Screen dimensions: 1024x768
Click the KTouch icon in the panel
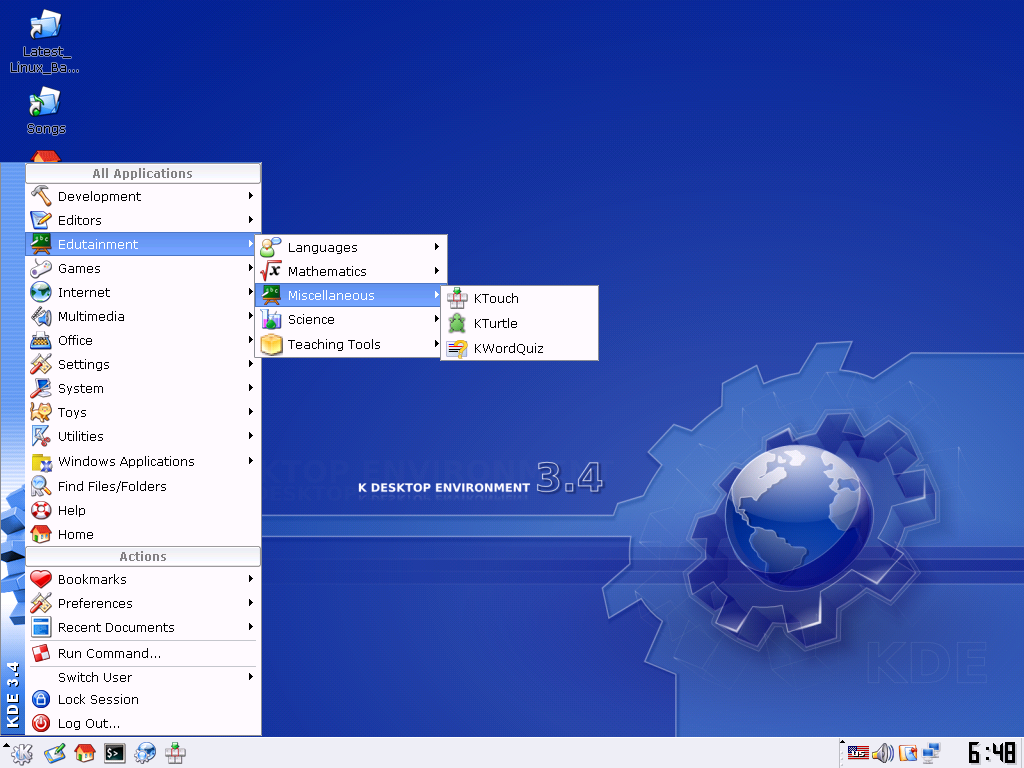click(x=175, y=754)
